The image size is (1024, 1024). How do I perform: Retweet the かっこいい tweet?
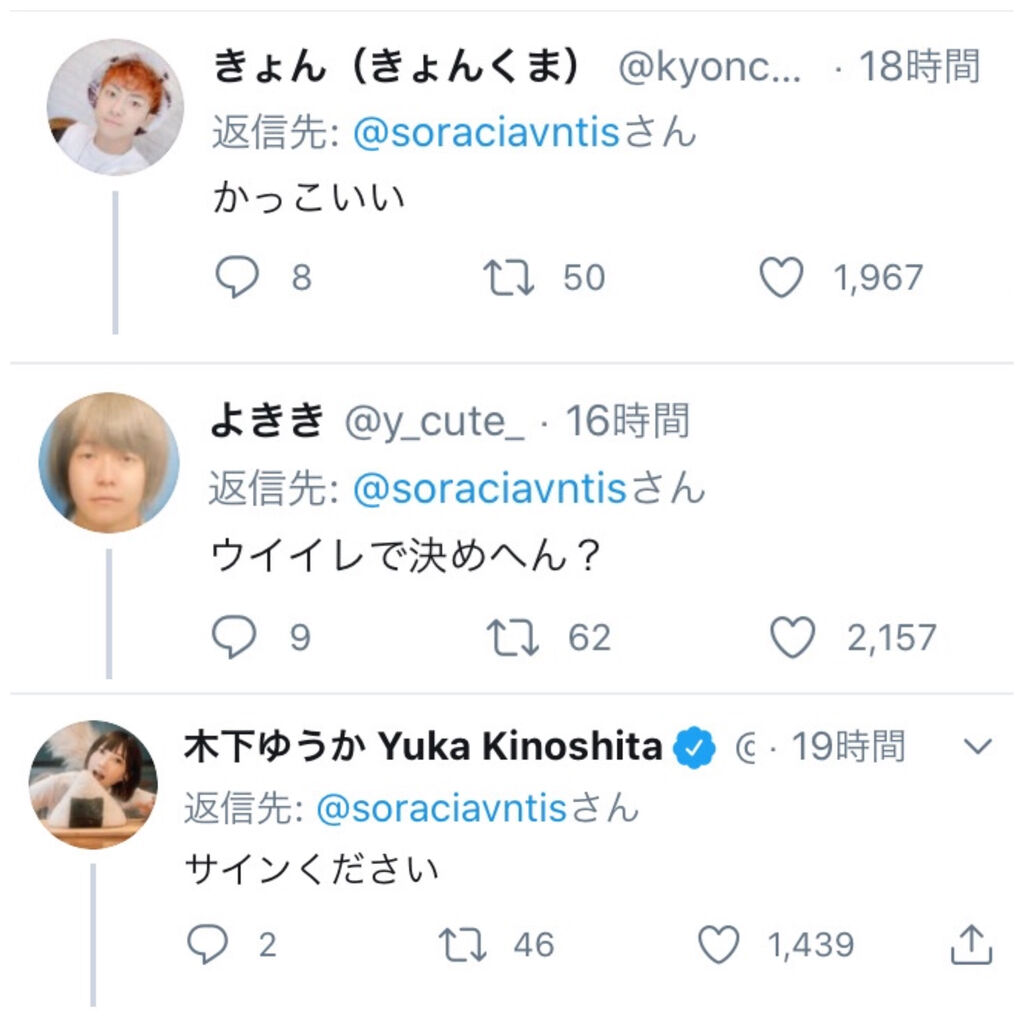509,277
